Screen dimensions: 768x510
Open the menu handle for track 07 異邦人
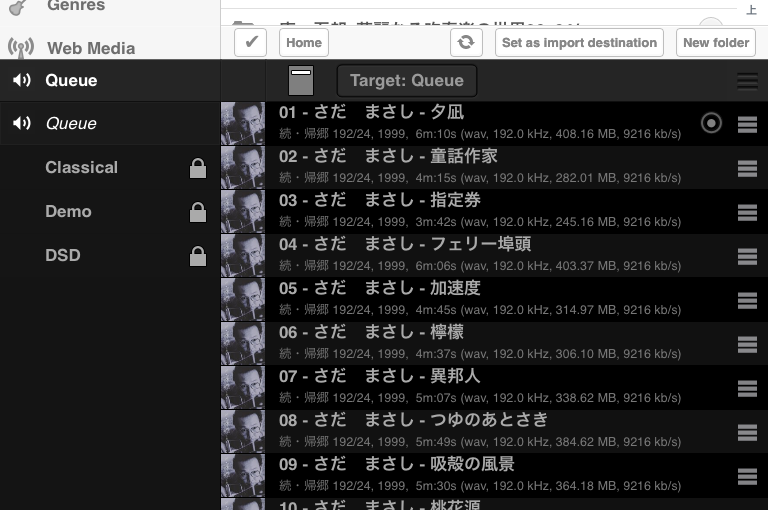(747, 389)
